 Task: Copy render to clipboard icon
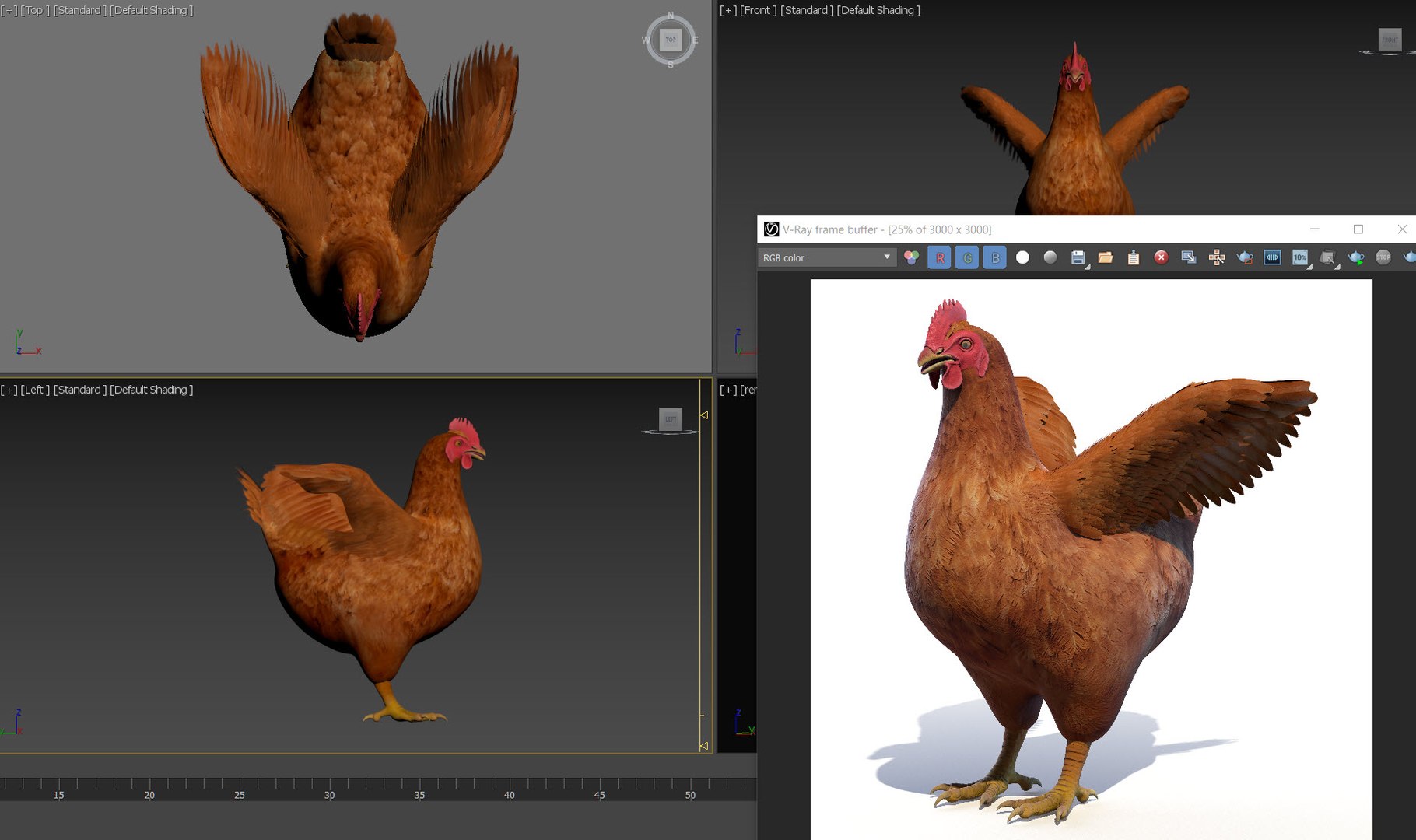click(1134, 257)
